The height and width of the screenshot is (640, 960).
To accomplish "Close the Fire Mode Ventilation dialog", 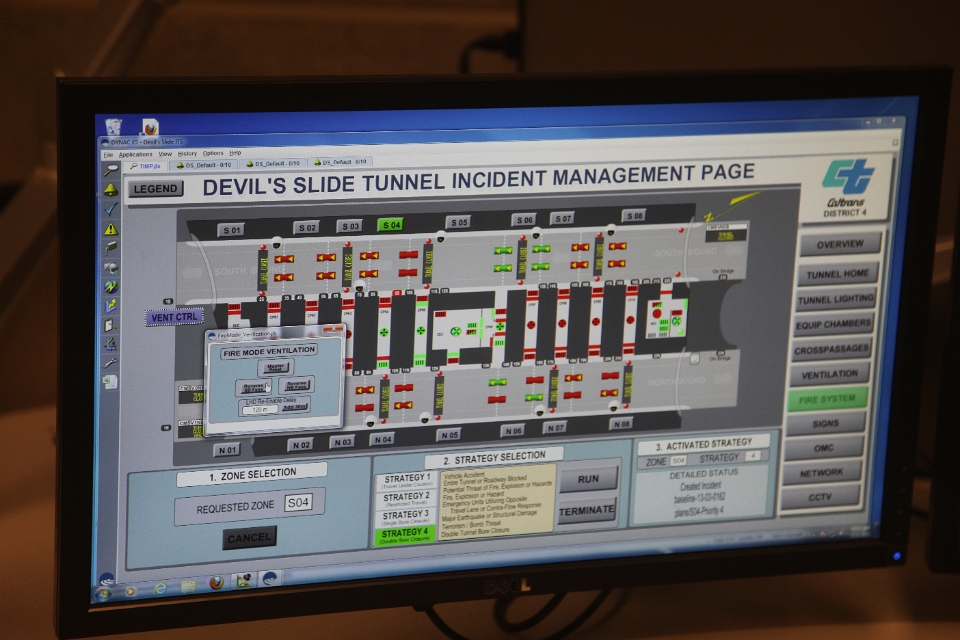I will [x=332, y=329].
